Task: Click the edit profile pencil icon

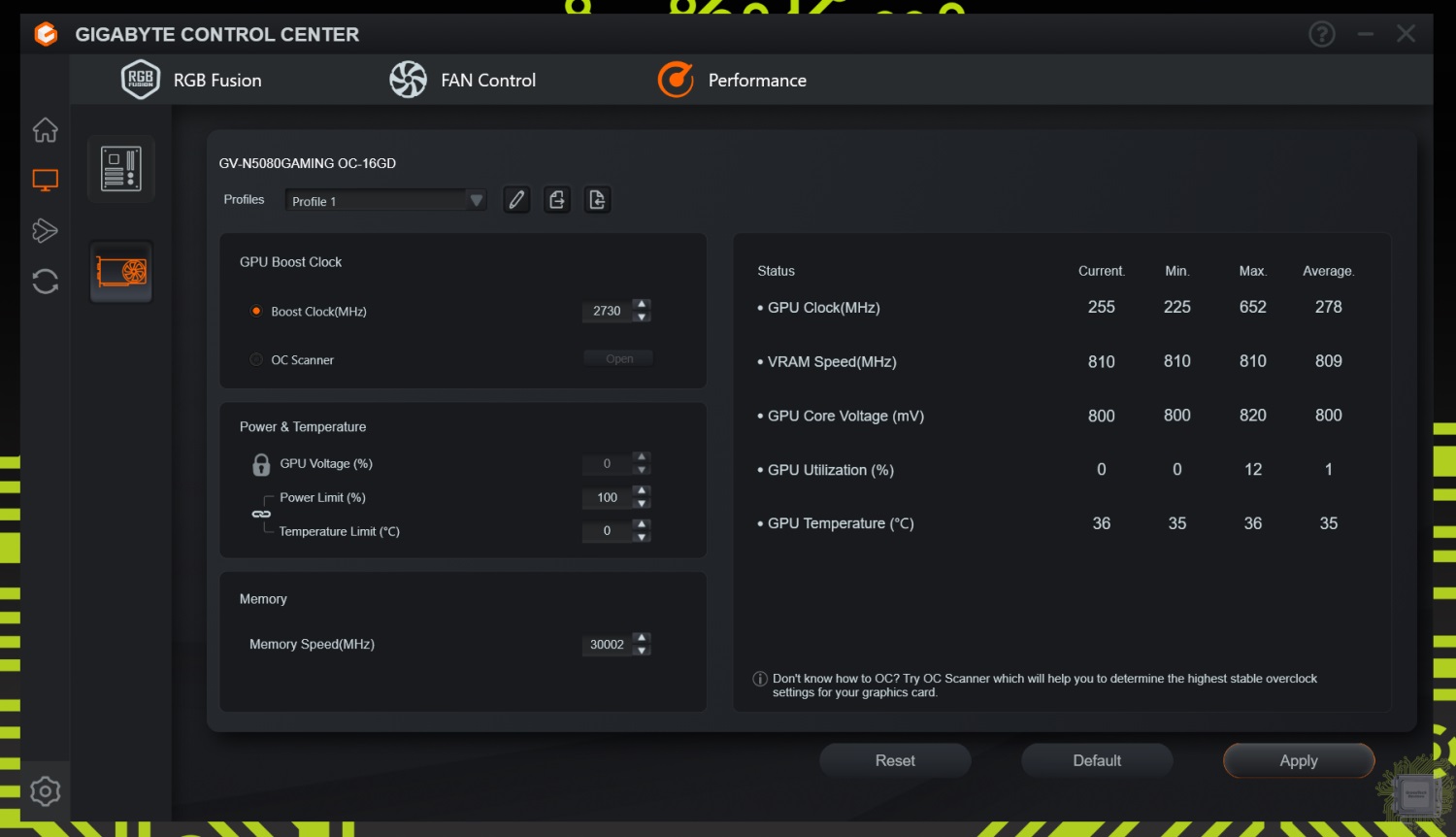Action: click(x=516, y=200)
